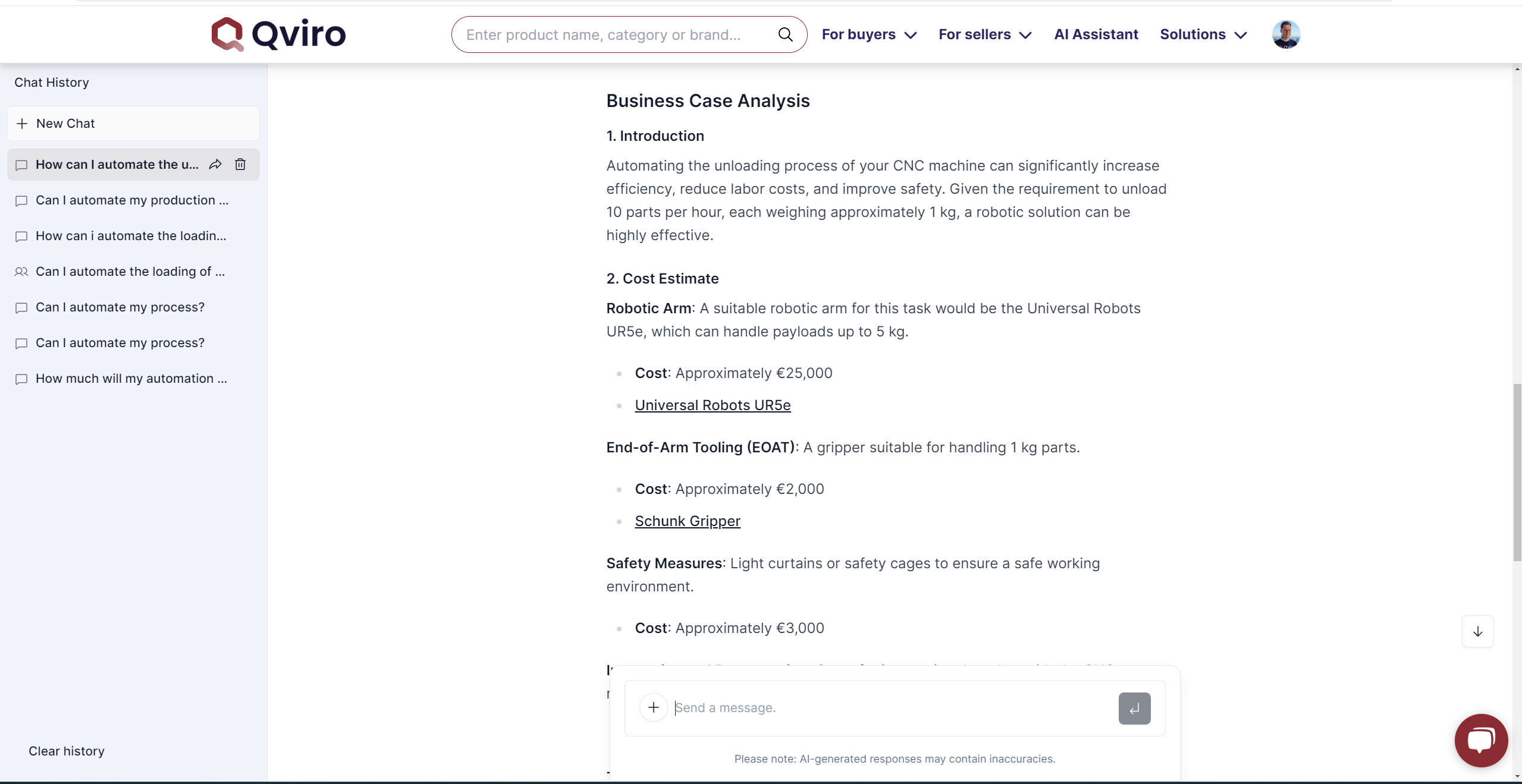This screenshot has height=784, width=1522.
Task: Open the red live chat bubble
Action: click(1480, 740)
